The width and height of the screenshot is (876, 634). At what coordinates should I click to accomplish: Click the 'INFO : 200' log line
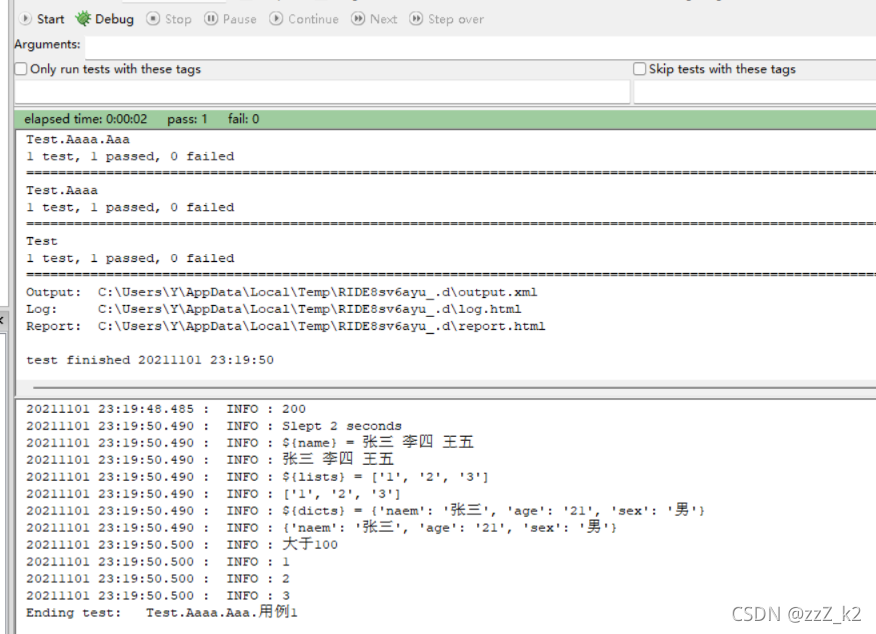pos(166,409)
